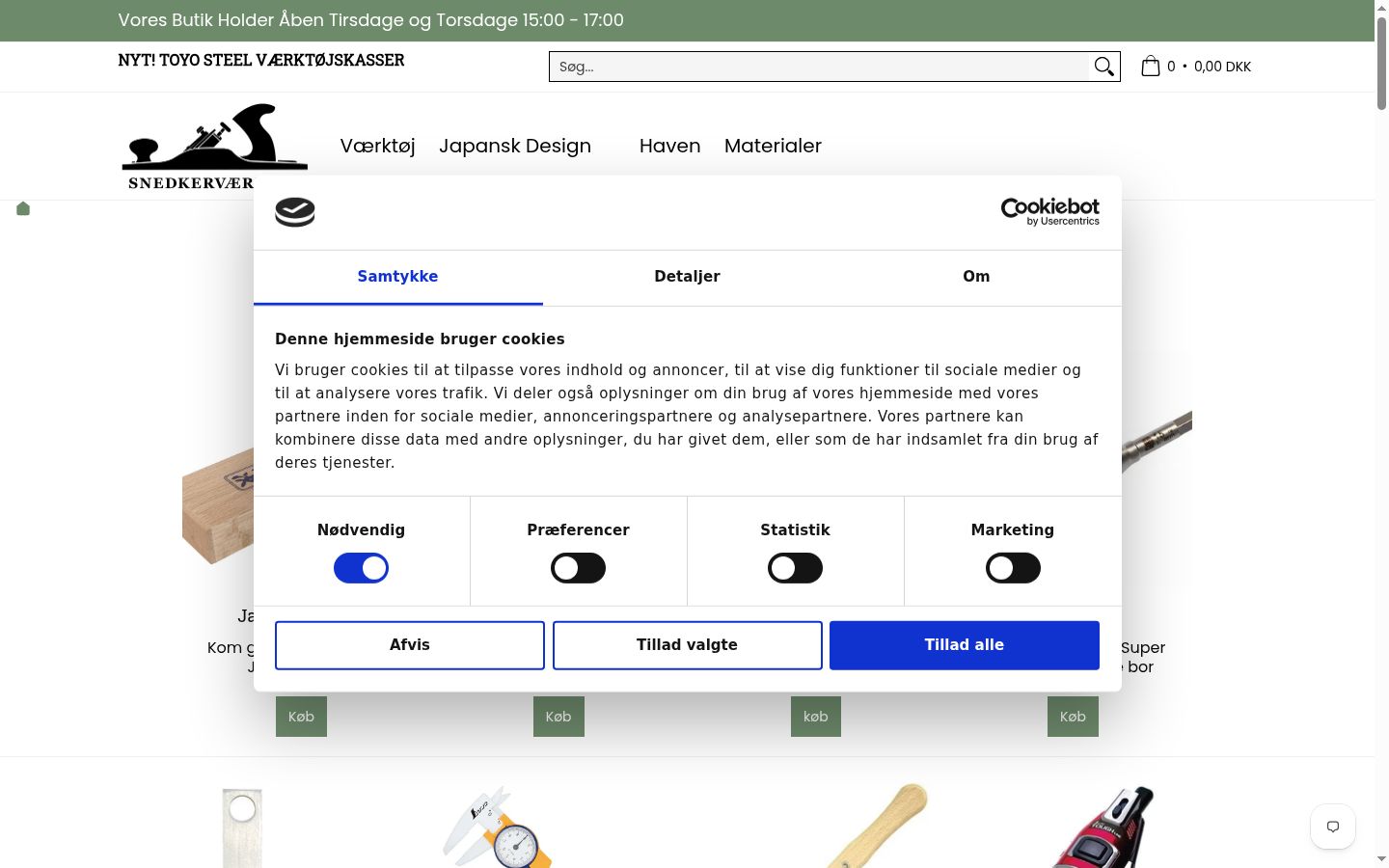Click the small green home icon
The height and width of the screenshot is (868, 1389).
pos(23,208)
